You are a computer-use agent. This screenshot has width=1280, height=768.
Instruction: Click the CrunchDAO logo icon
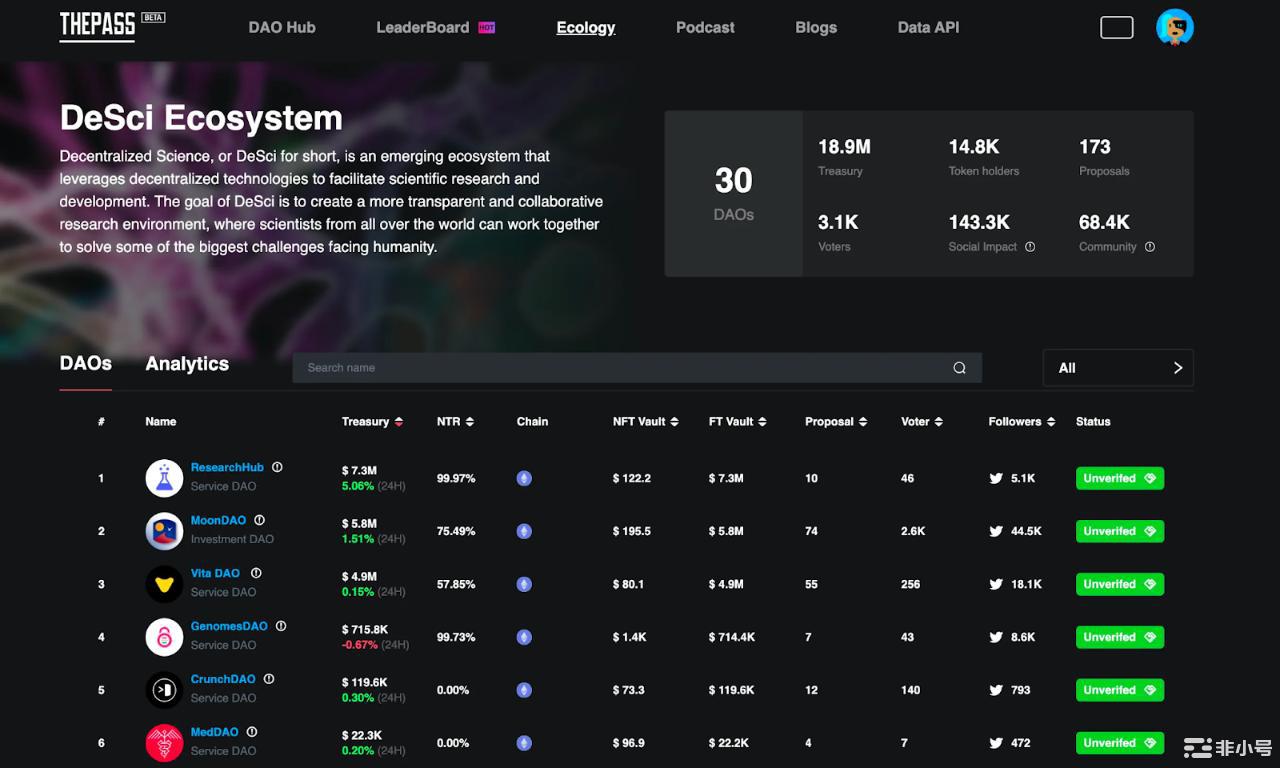click(164, 690)
